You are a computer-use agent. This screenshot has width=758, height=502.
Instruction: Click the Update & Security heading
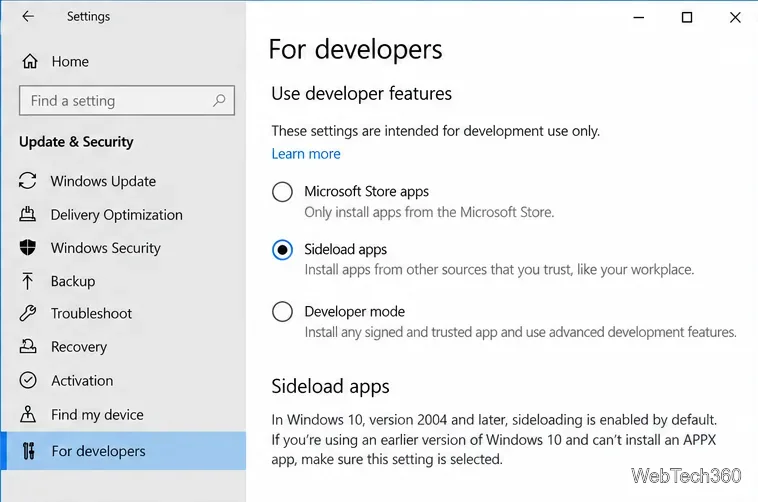(x=76, y=142)
